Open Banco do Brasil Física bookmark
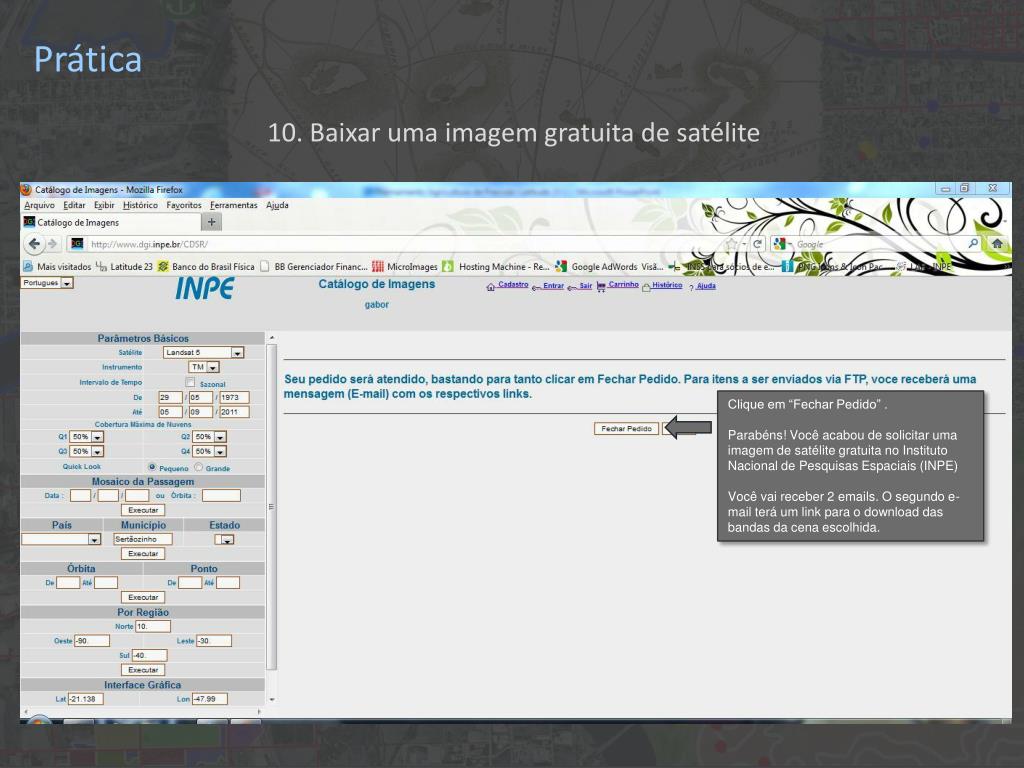Viewport: 1024px width, 768px height. [x=206, y=266]
